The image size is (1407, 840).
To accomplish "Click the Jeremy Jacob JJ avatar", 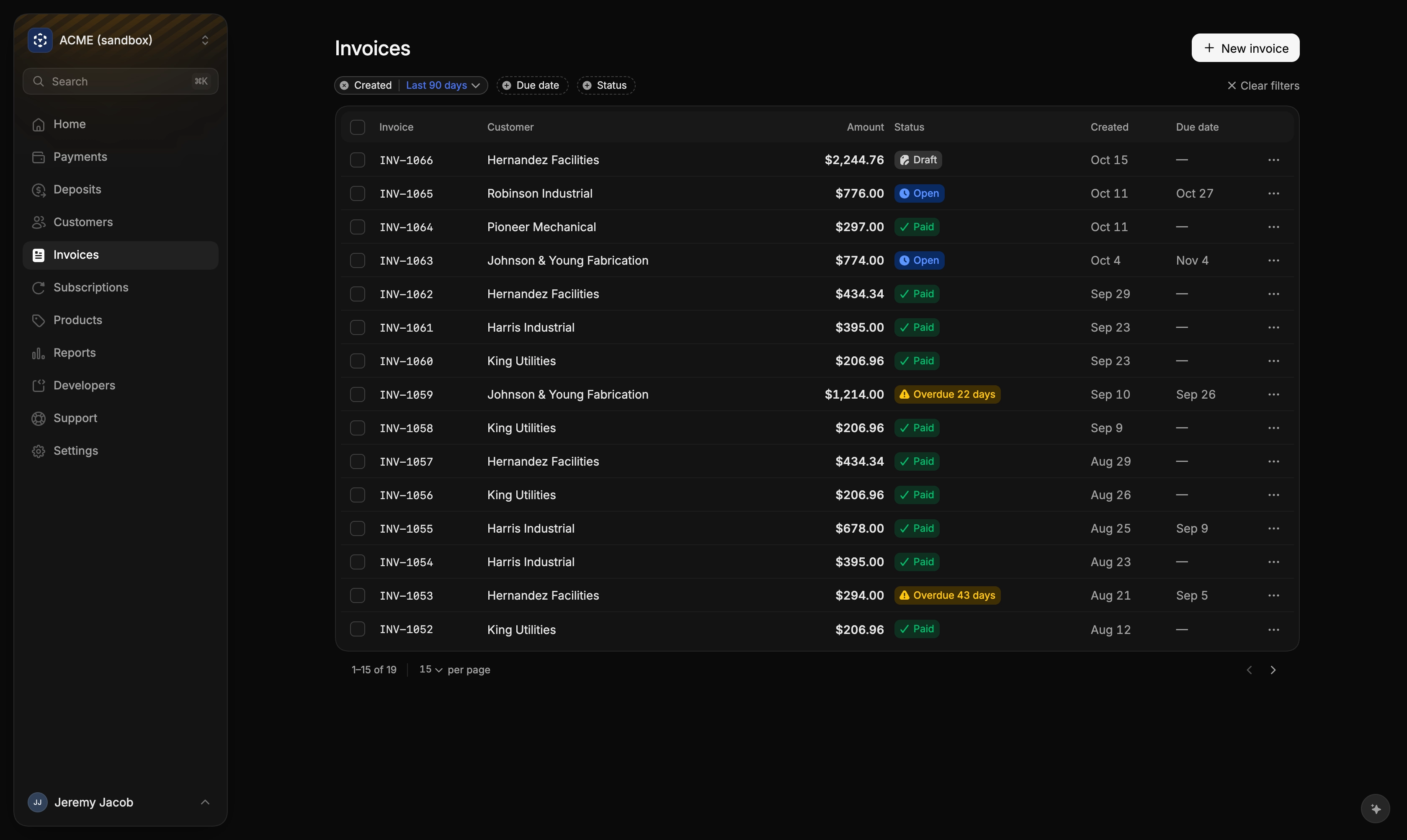I will pyautogui.click(x=37, y=802).
